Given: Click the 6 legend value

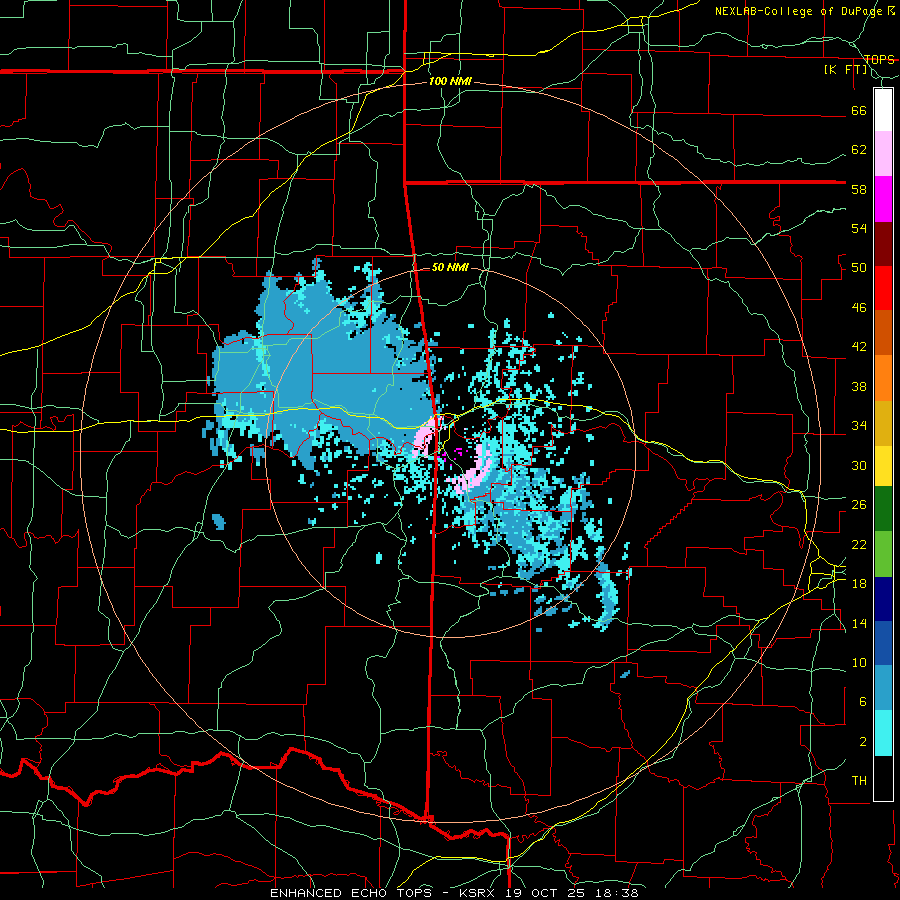Looking at the screenshot, I should pos(862,702).
